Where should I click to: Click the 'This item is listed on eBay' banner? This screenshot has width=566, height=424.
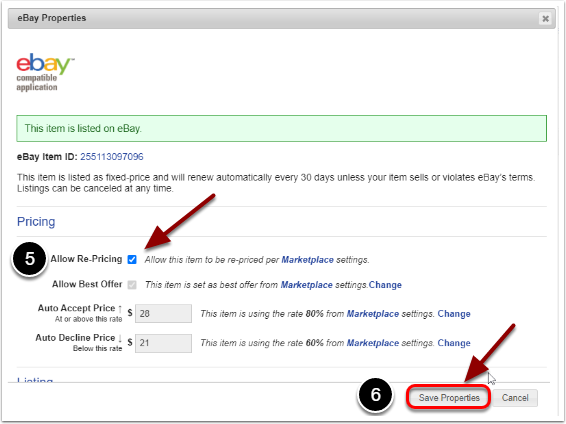coord(282,128)
